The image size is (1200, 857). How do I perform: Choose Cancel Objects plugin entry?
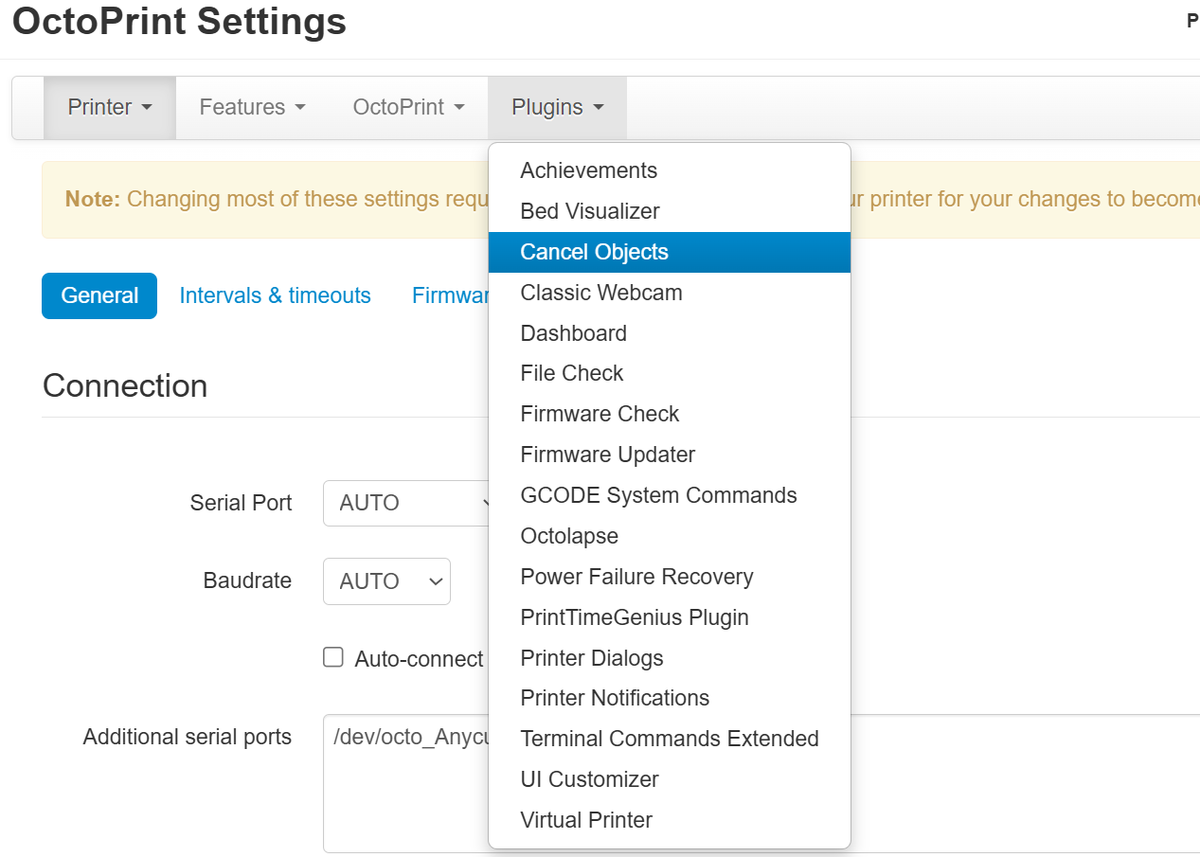click(669, 252)
